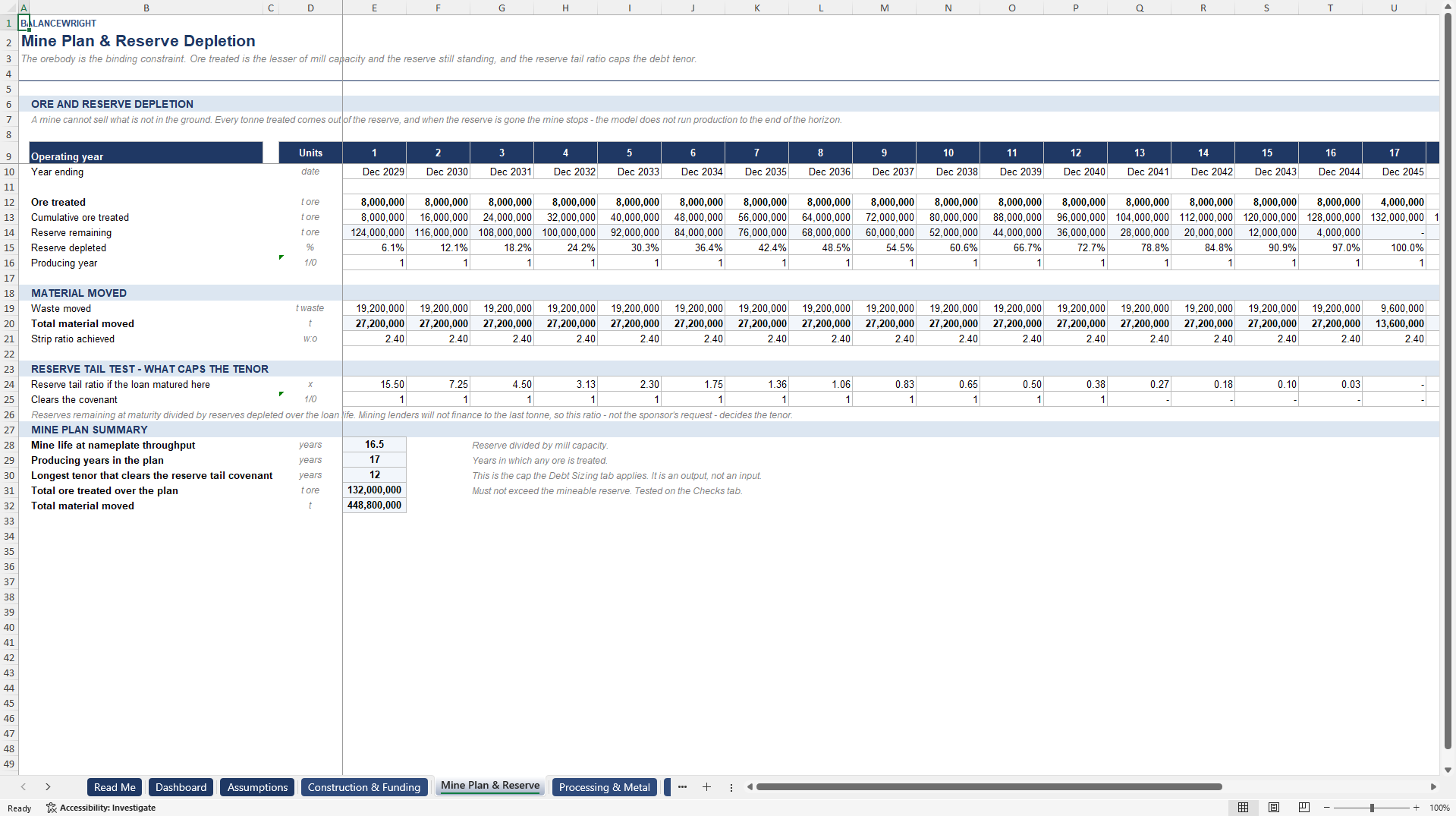Select cumulative ore treated 72,000,000 cell

(x=884, y=217)
